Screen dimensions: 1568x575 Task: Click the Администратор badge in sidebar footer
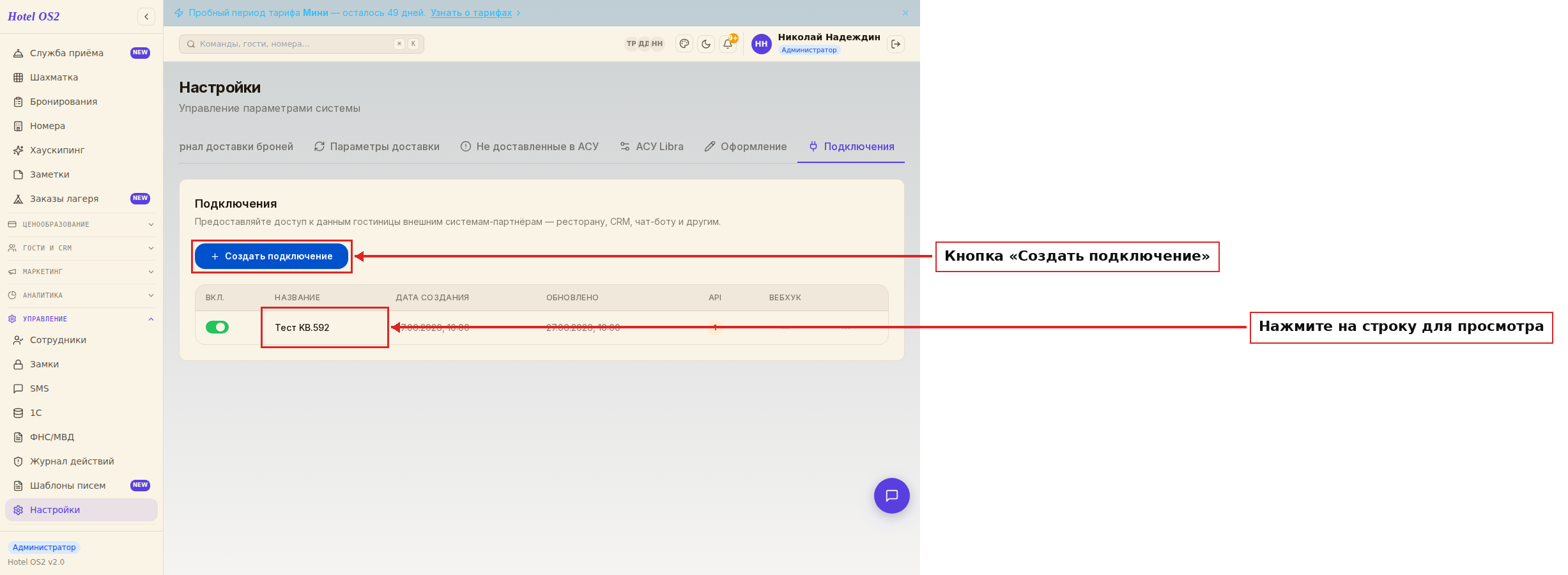click(44, 548)
